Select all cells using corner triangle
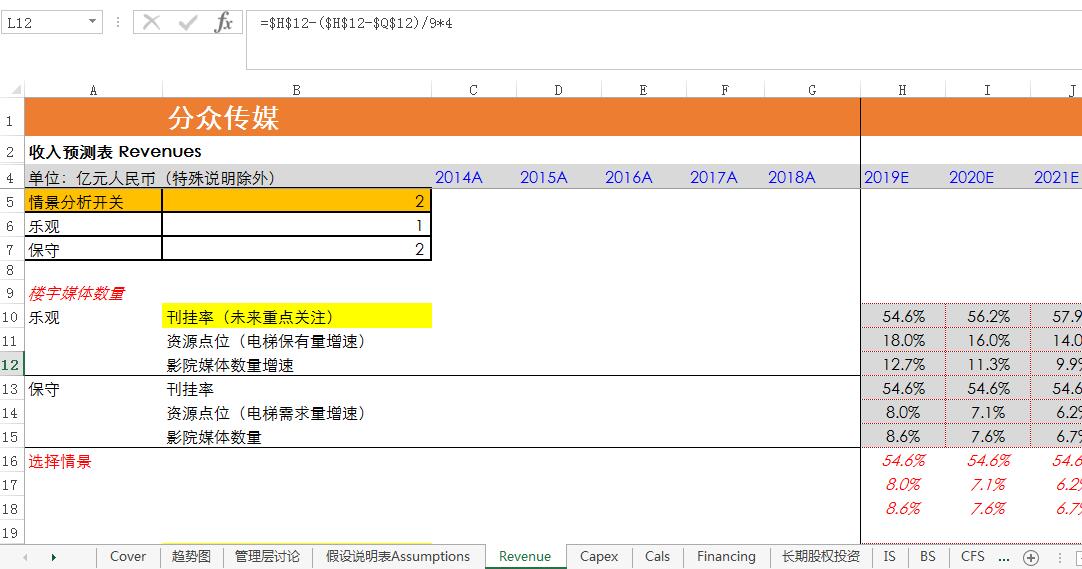Screen dimensions: 1082x569 click(x=15, y=90)
